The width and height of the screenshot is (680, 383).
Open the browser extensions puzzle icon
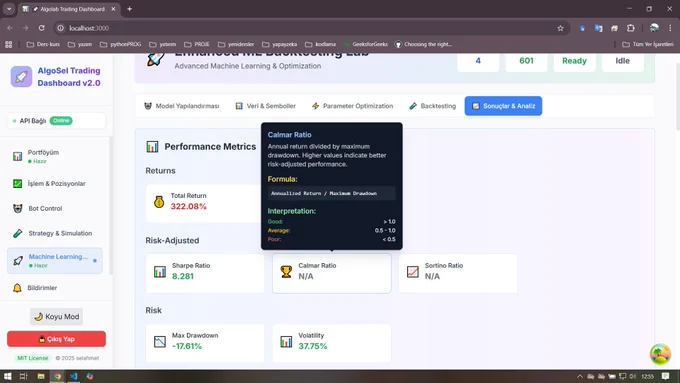pos(631,28)
